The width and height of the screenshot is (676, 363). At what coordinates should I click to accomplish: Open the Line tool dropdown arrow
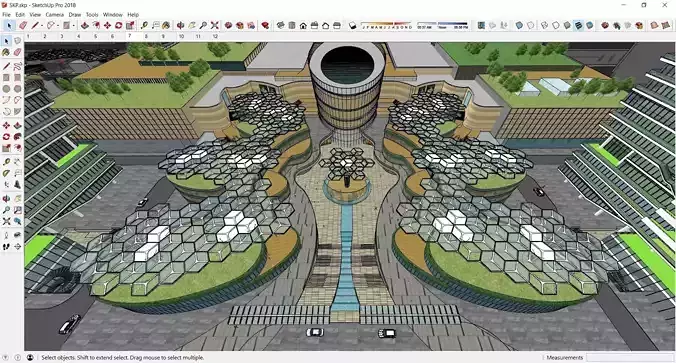(41, 26)
